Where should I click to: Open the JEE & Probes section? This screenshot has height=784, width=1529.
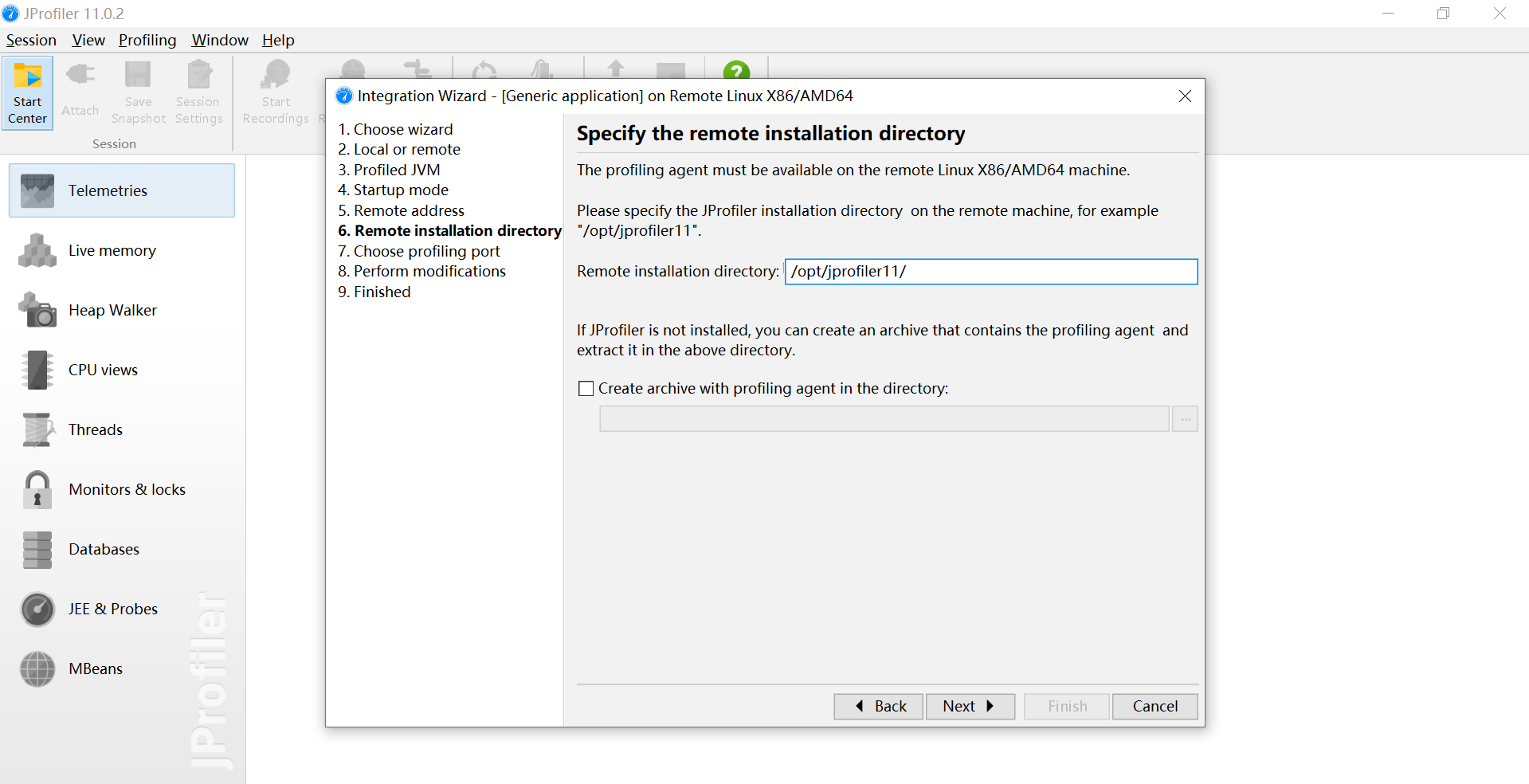(122, 609)
